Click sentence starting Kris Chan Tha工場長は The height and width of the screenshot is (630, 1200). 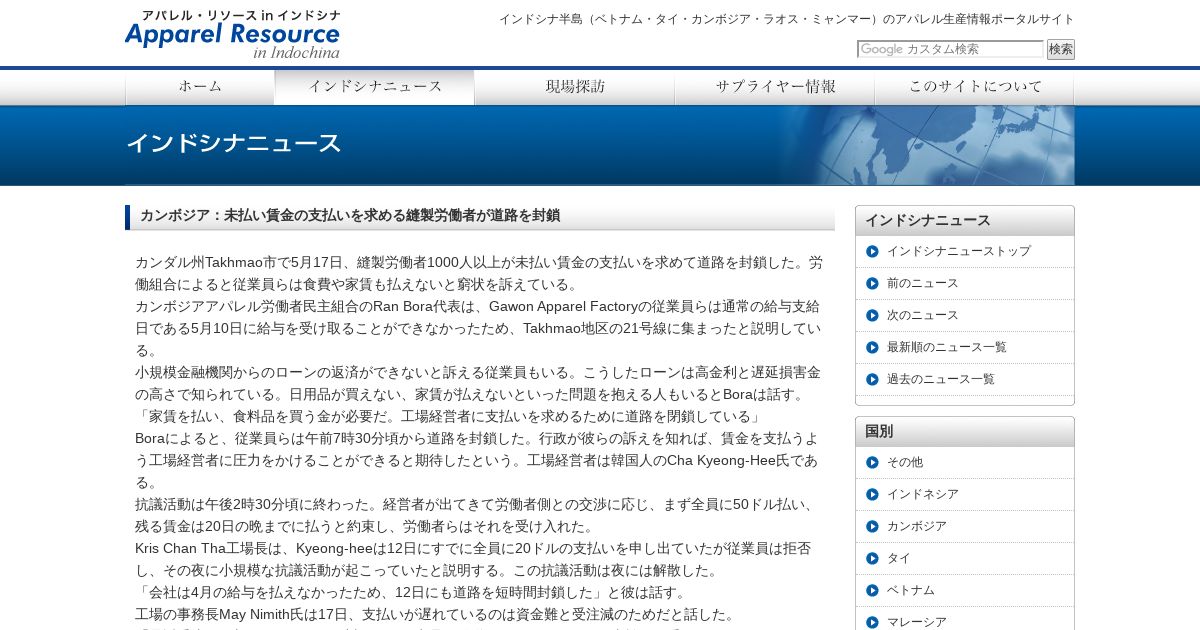click(x=475, y=559)
